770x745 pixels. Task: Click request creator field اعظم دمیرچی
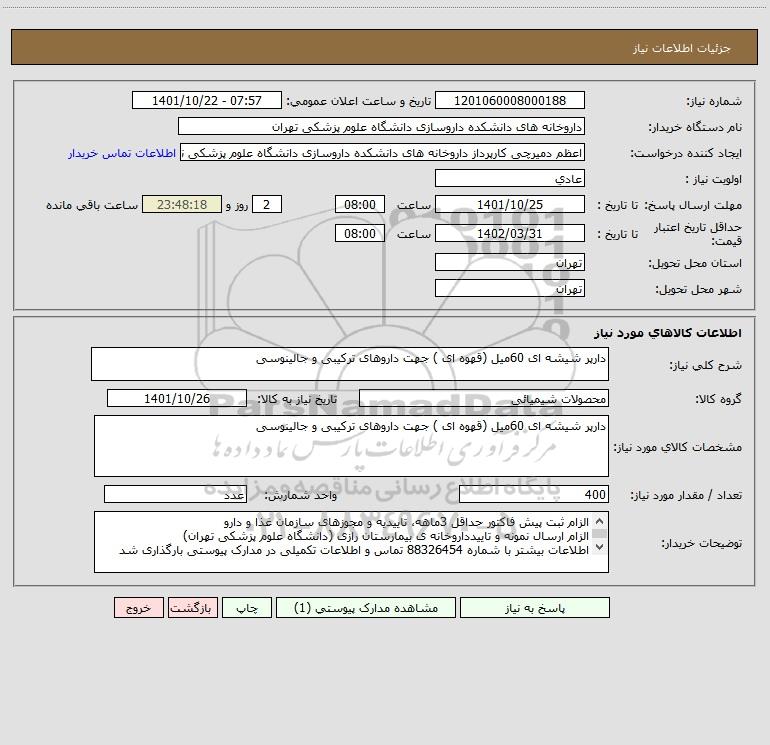383,152
